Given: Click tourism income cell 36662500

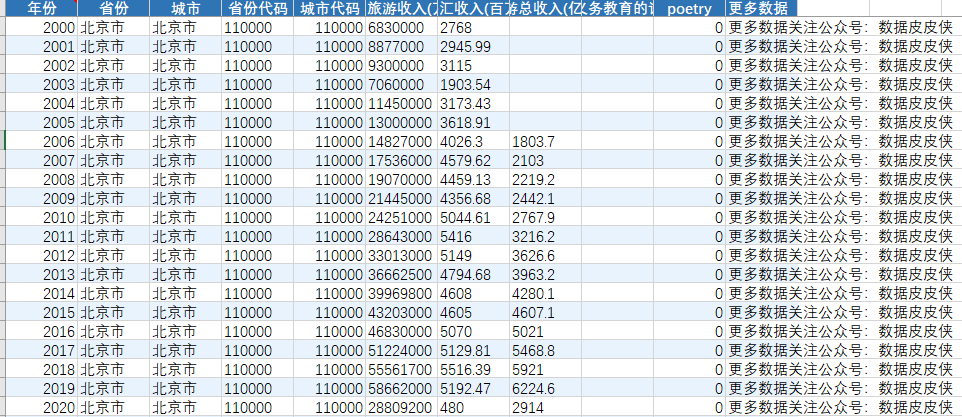Looking at the screenshot, I should (401, 275).
